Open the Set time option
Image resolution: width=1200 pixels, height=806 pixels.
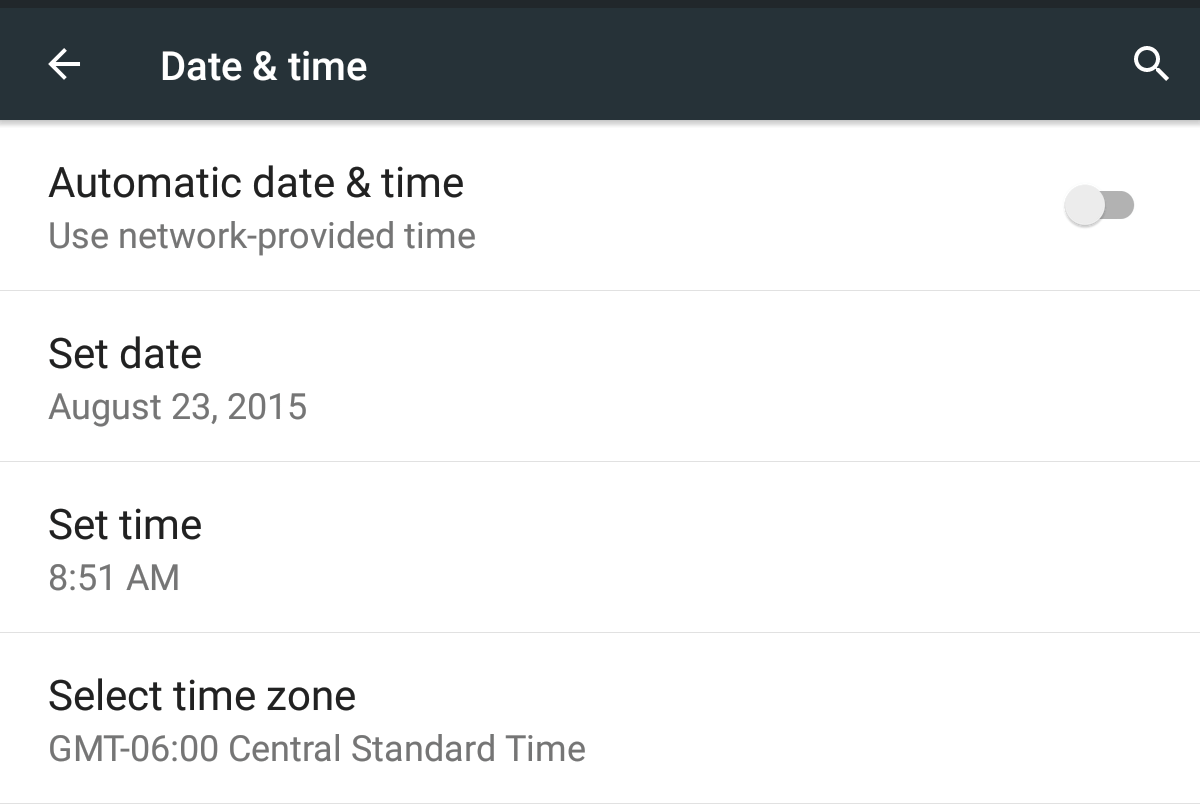point(600,548)
